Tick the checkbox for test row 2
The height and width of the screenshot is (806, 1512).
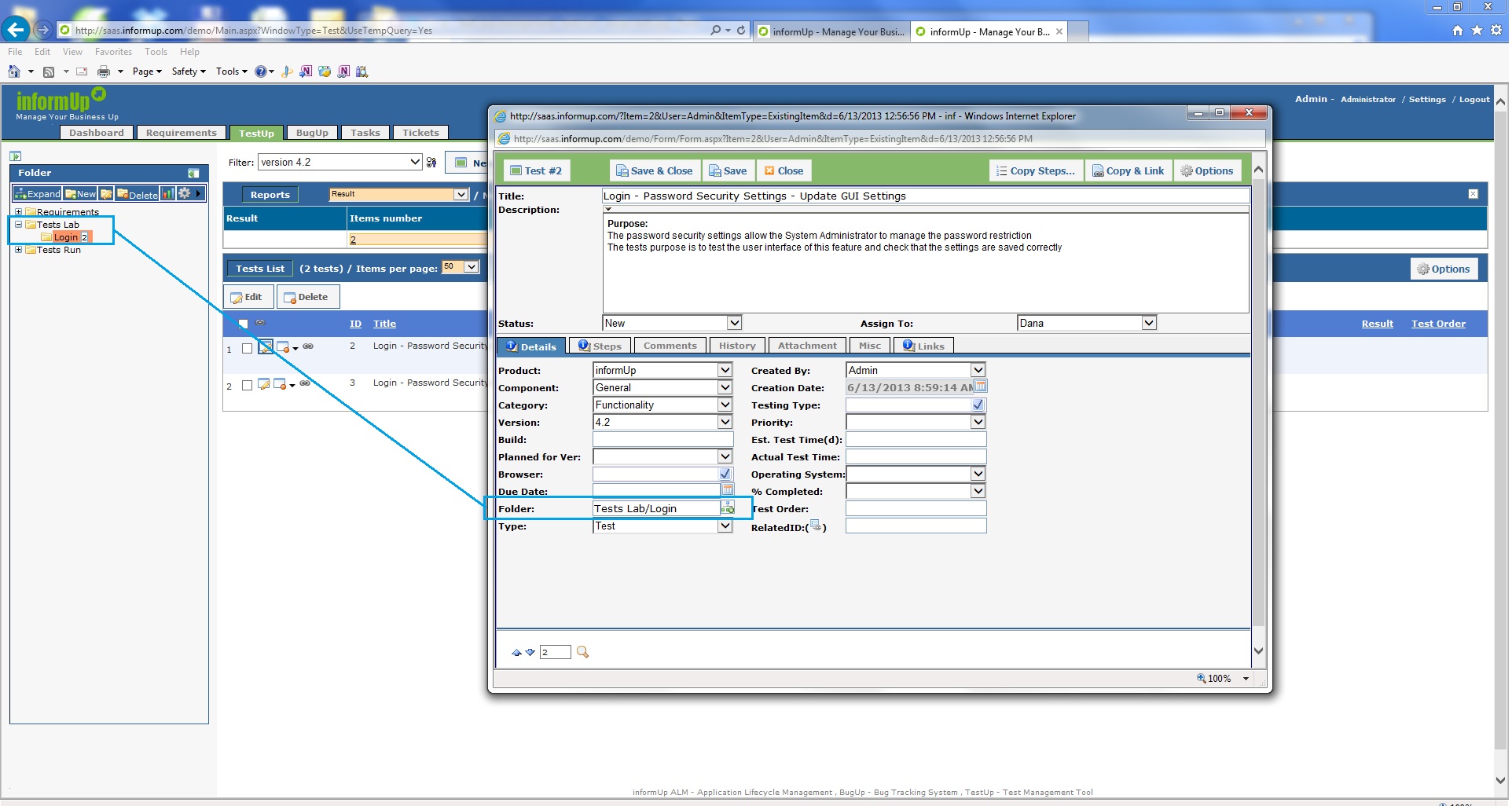click(247, 385)
